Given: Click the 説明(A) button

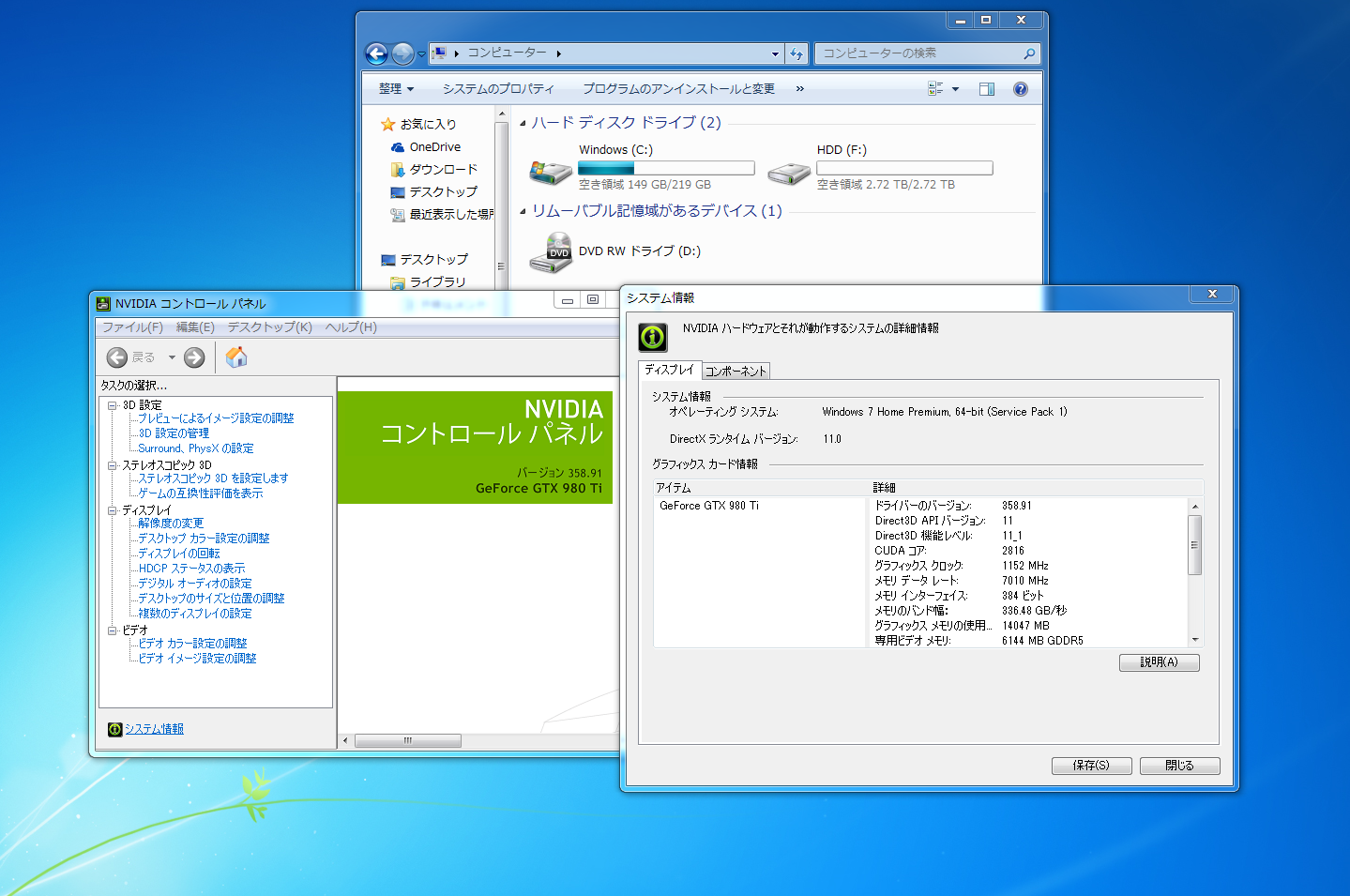Looking at the screenshot, I should pyautogui.click(x=1159, y=662).
